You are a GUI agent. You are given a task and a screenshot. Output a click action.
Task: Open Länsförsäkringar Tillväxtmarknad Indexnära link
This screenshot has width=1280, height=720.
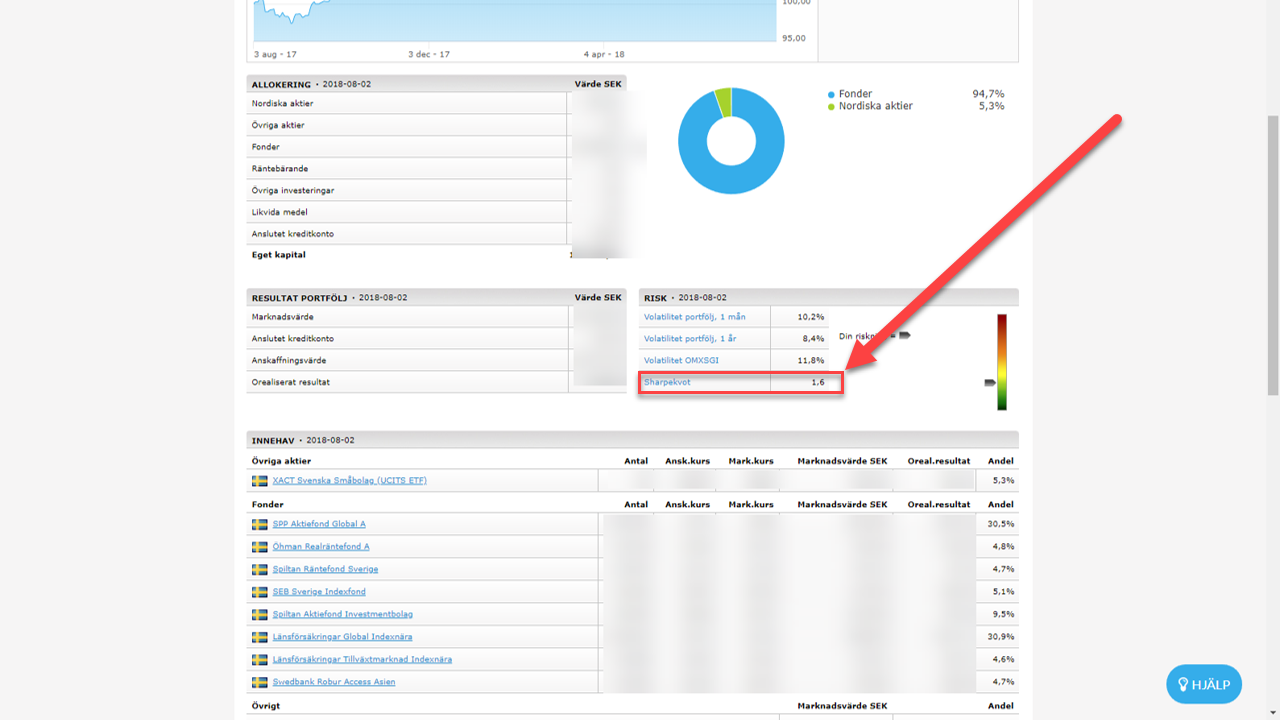362,659
